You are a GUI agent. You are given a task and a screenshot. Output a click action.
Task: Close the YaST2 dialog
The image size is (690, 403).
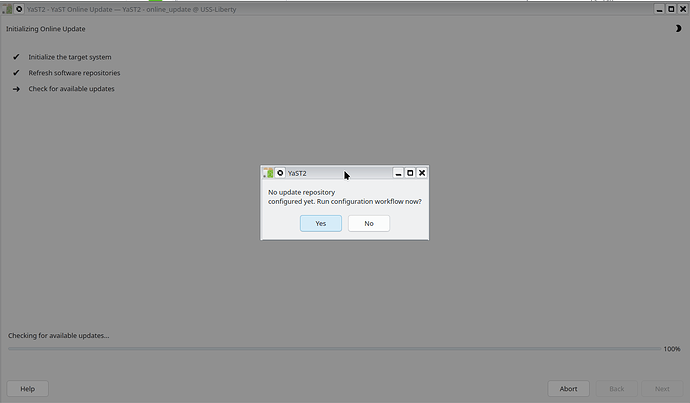(422, 173)
